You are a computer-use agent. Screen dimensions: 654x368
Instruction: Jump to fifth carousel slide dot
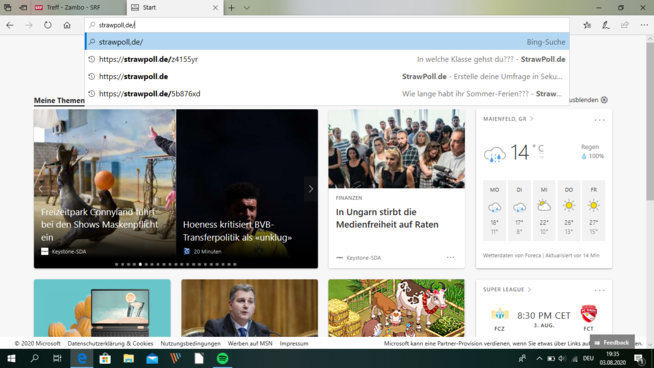coord(140,264)
